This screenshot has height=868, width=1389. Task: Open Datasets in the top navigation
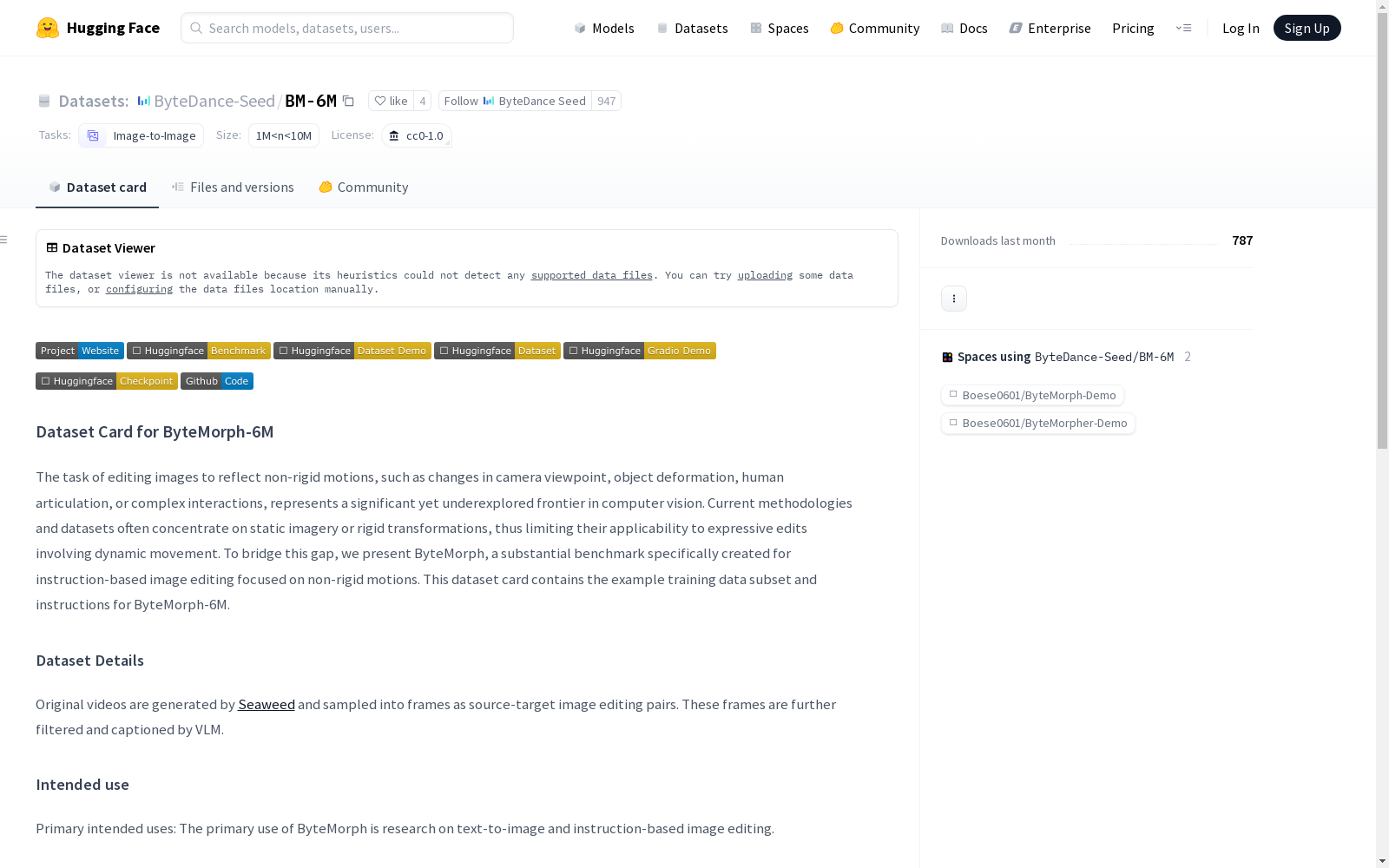[692, 28]
